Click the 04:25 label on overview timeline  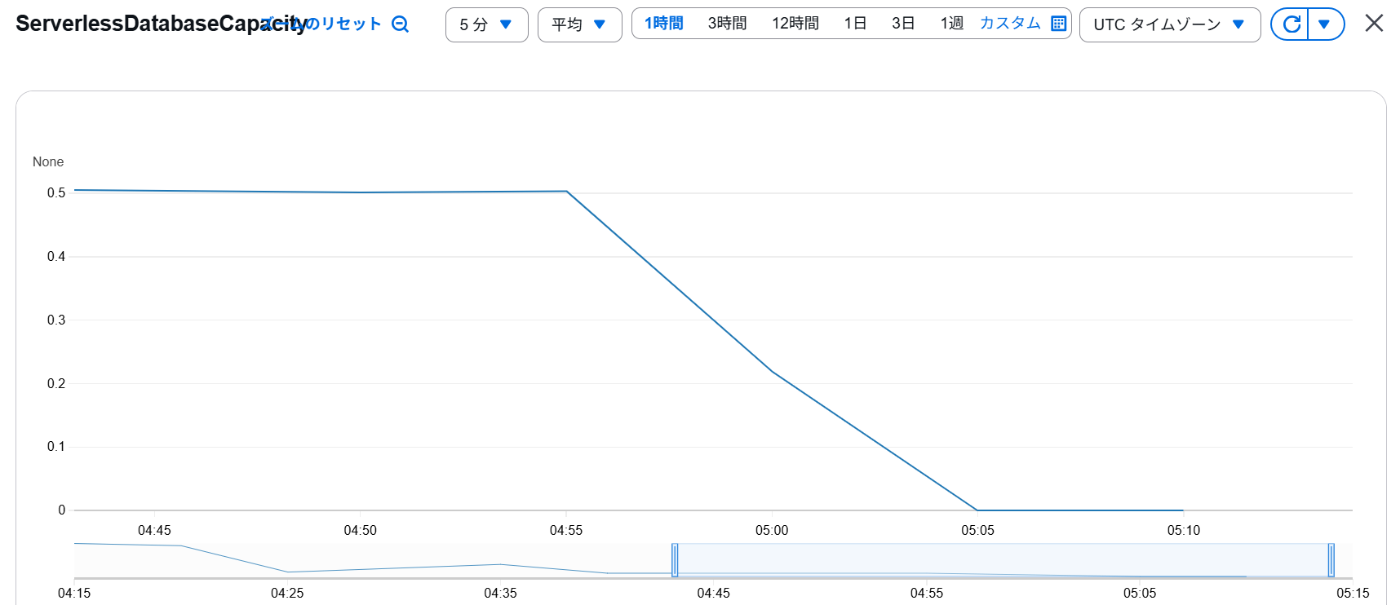(287, 593)
